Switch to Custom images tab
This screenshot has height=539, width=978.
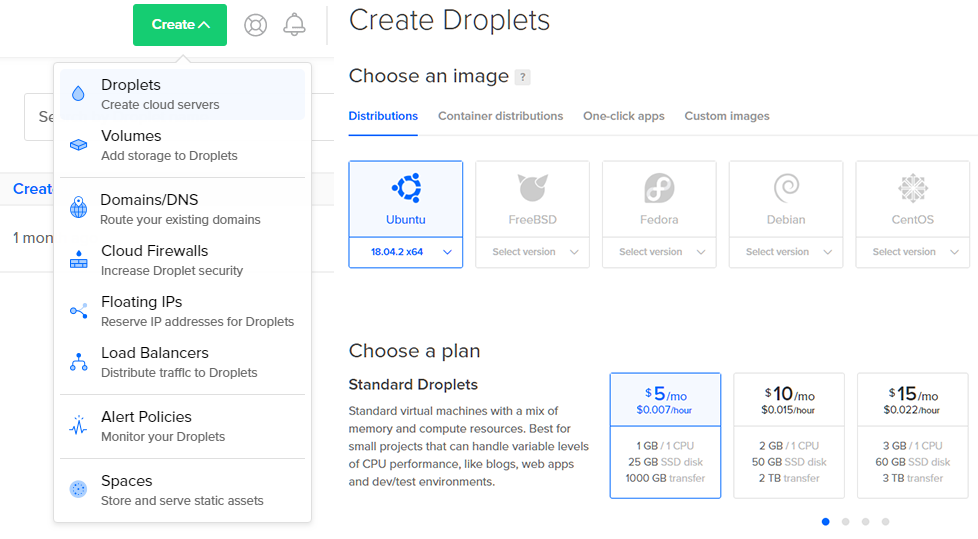click(x=727, y=116)
